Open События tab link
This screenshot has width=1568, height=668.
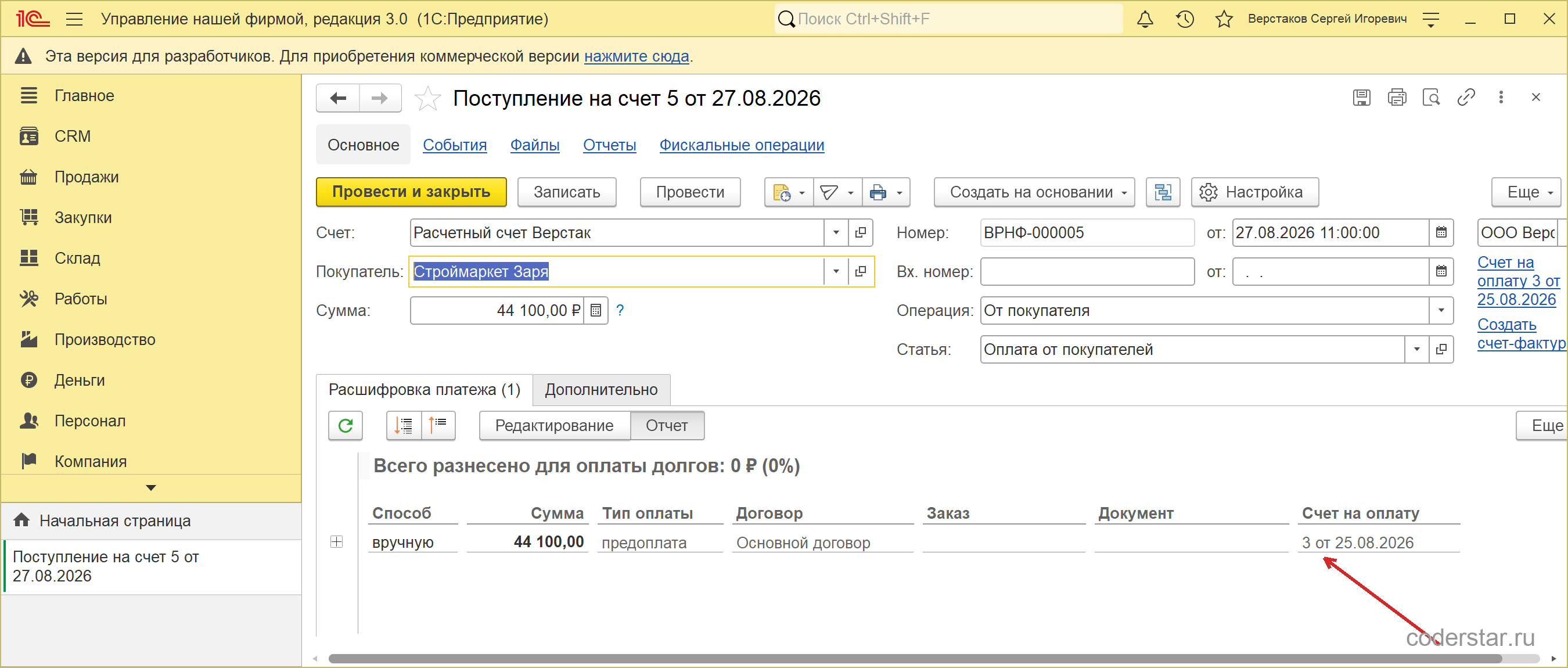455,145
